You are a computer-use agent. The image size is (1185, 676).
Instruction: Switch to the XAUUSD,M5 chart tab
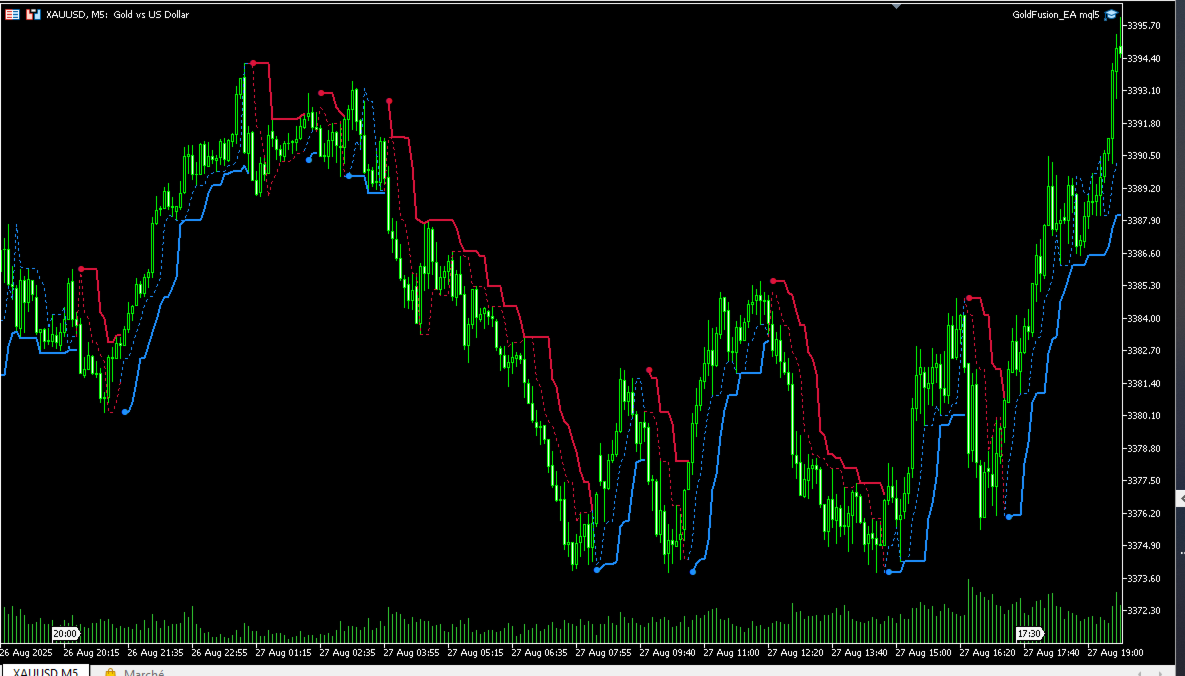(x=45, y=671)
